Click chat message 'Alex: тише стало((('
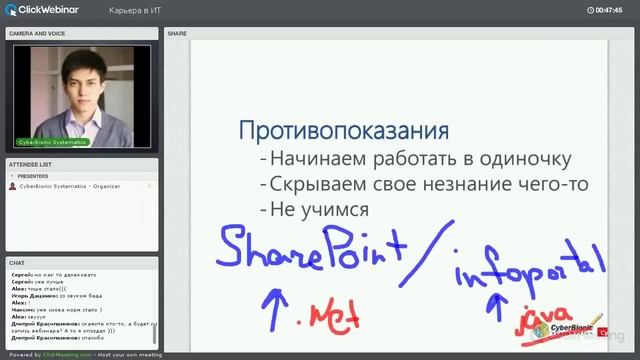The height and width of the screenshot is (360, 640). 39,289
